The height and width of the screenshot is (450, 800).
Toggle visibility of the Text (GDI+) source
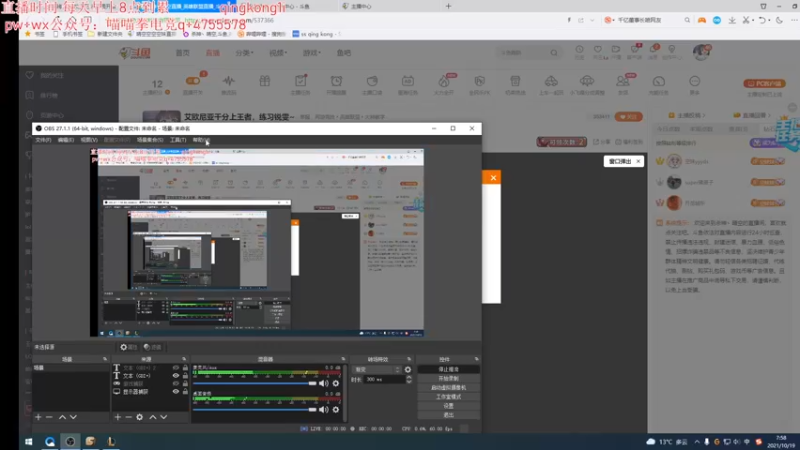pyautogui.click(x=176, y=376)
